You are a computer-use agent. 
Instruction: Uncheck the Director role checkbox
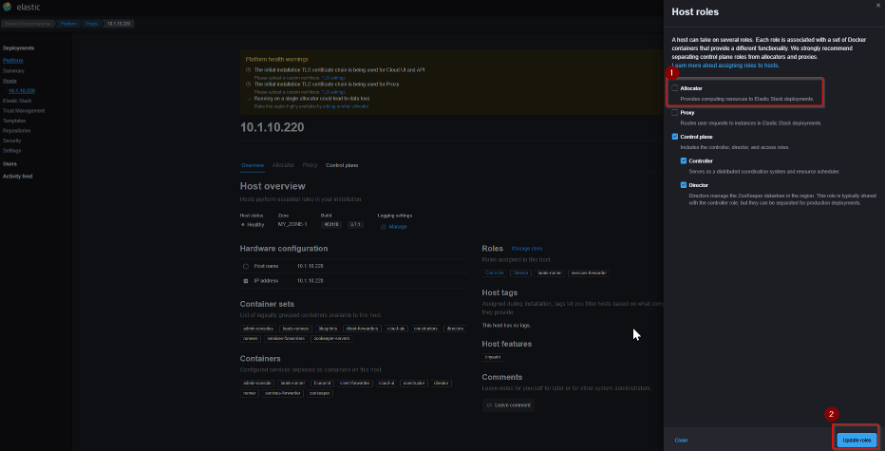tap(683, 185)
